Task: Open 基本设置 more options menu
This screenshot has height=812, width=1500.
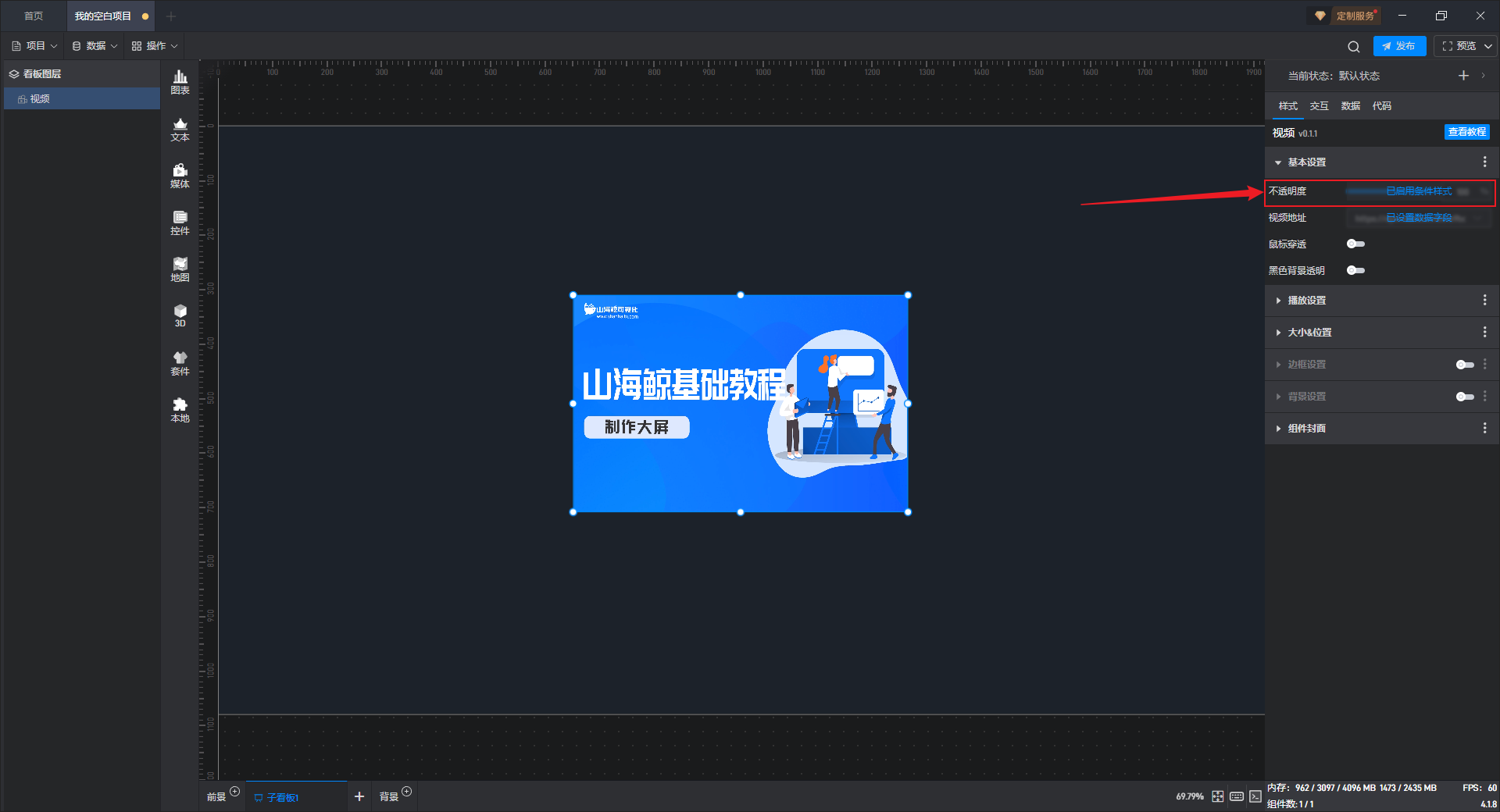Action: click(x=1484, y=162)
